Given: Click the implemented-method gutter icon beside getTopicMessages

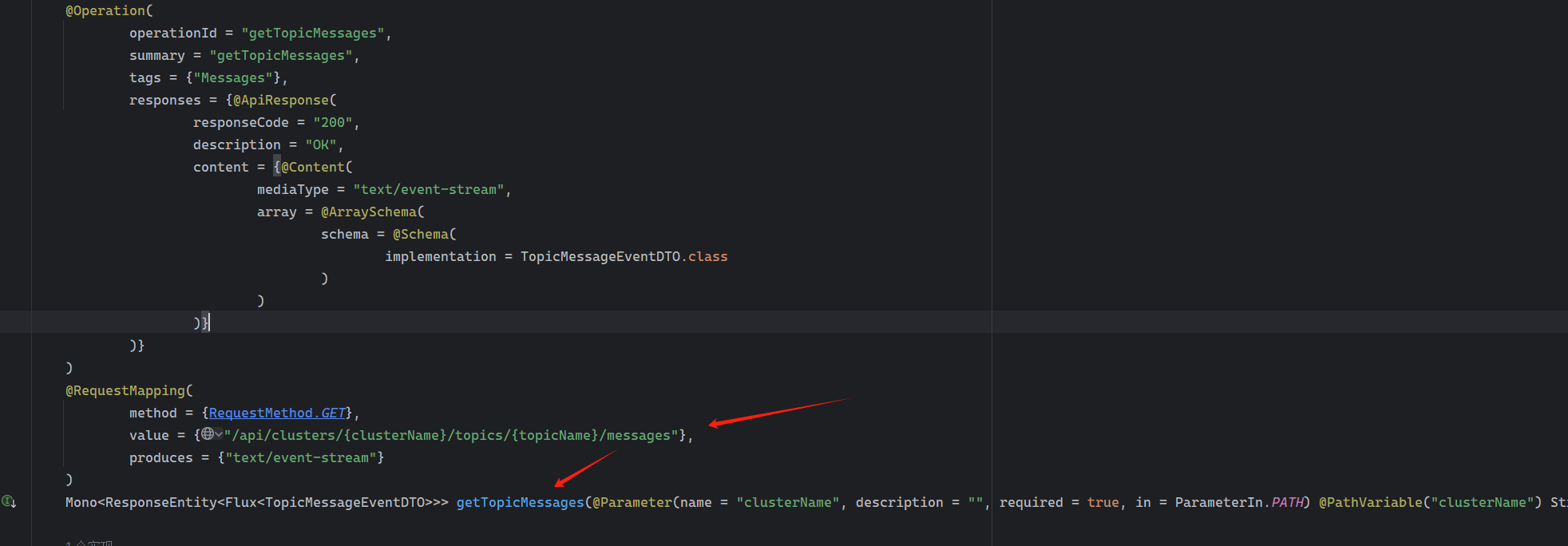Looking at the screenshot, I should coord(9,502).
